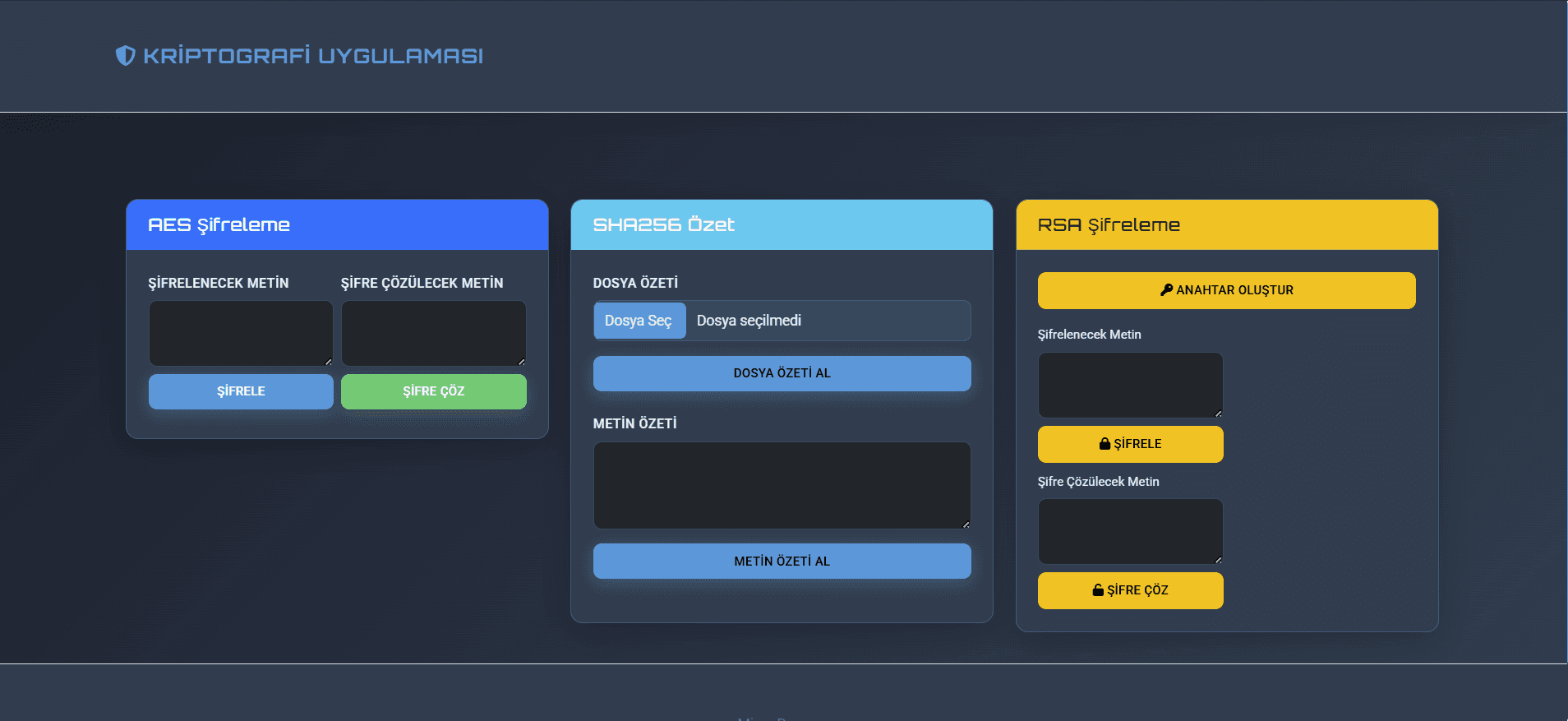The width and height of the screenshot is (1568, 721).
Task: Click the AES ŞİFRE ÇÖZÜLECEK METİN label
Action: [422, 283]
